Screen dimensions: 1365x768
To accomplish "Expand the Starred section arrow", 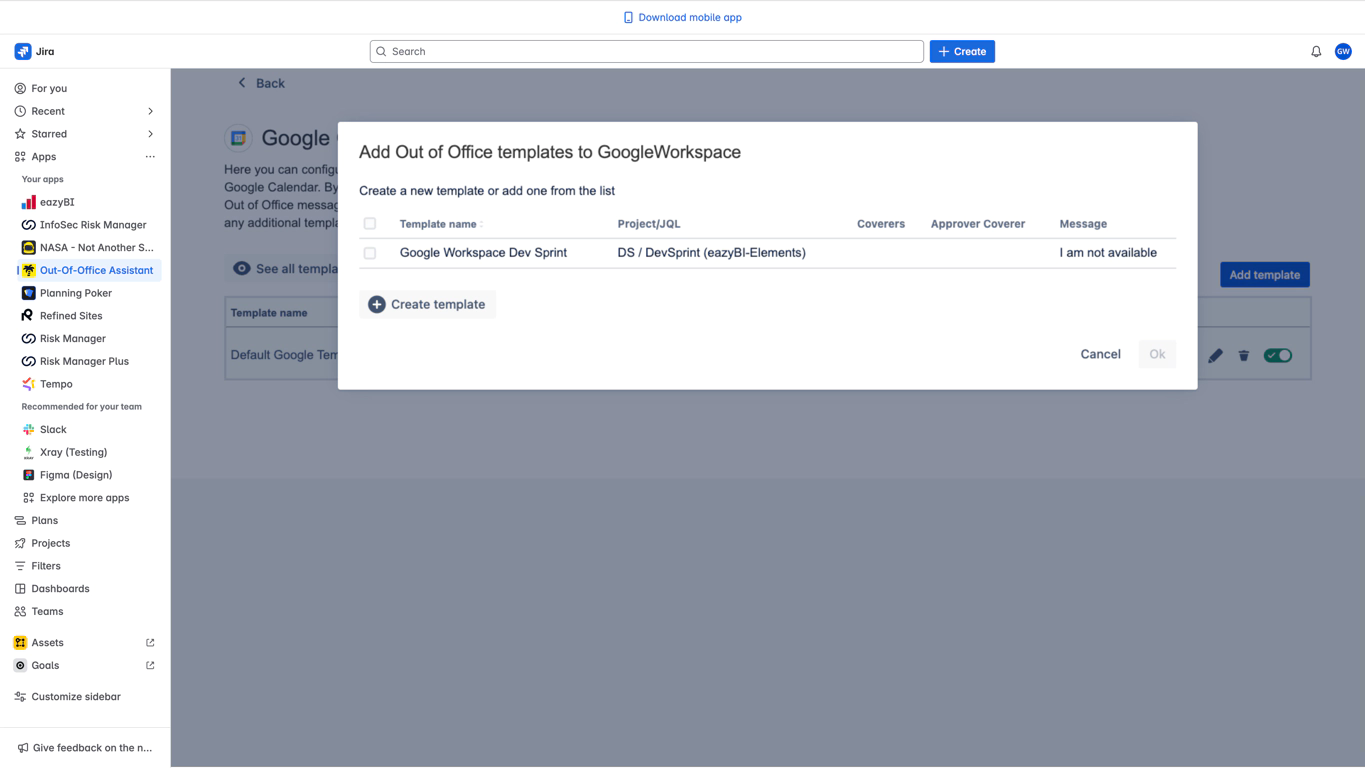I will click(151, 134).
